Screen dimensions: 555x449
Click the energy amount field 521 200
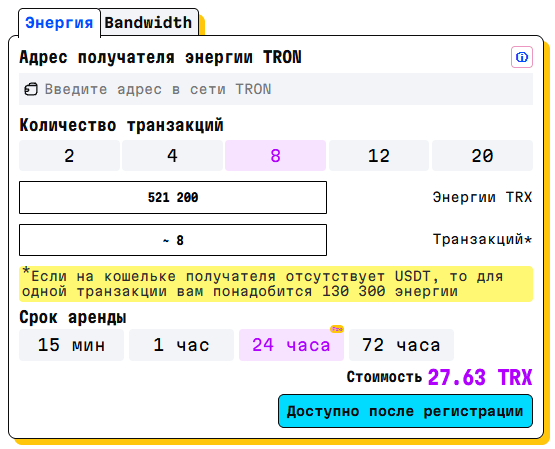pyautogui.click(x=173, y=197)
